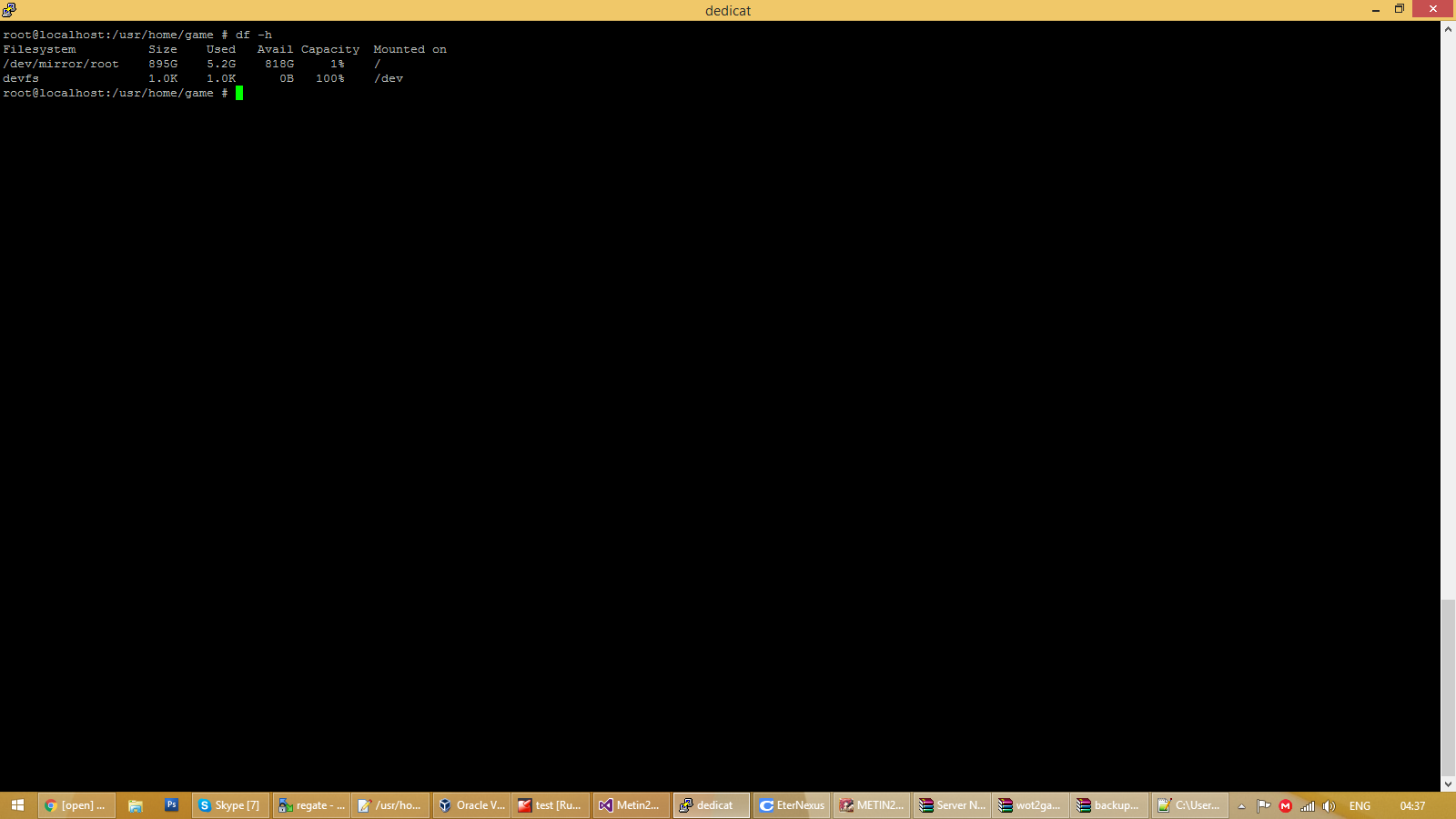
Task: Open File Explorer from the taskbar
Action: pyautogui.click(x=136, y=805)
